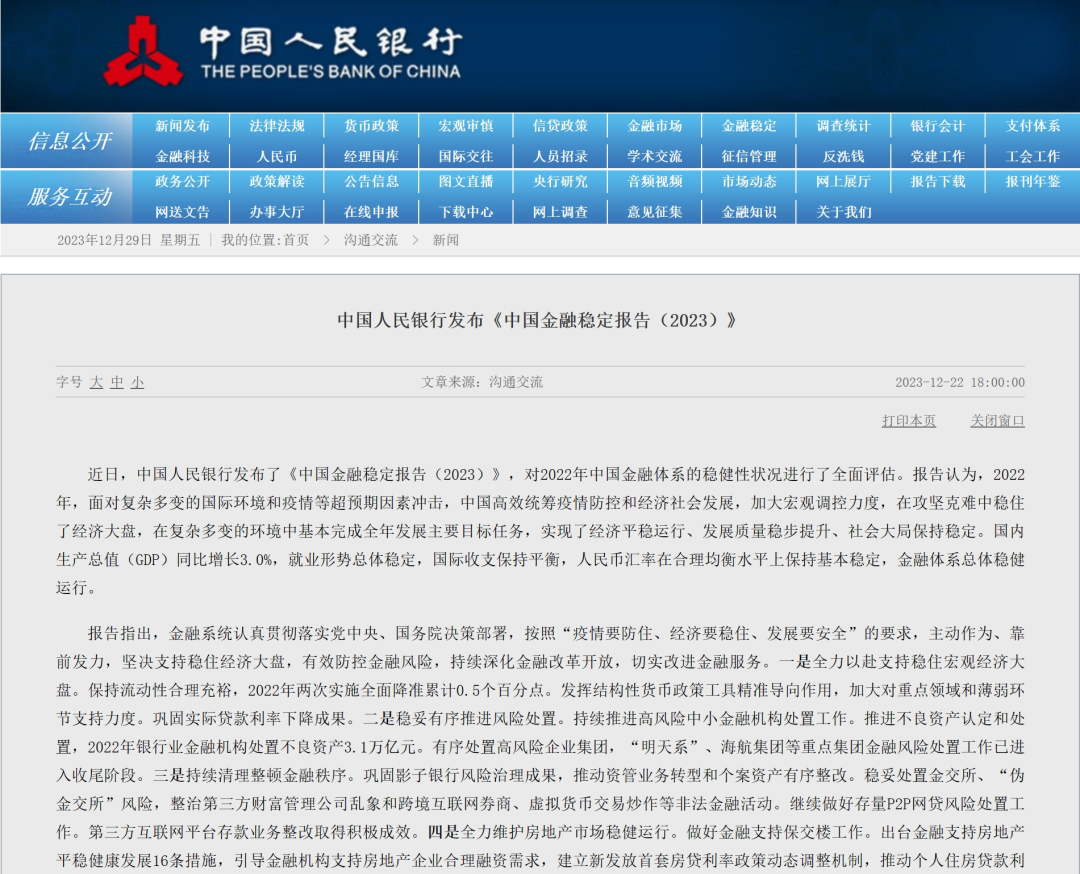Set font size to 大

pos(96,382)
